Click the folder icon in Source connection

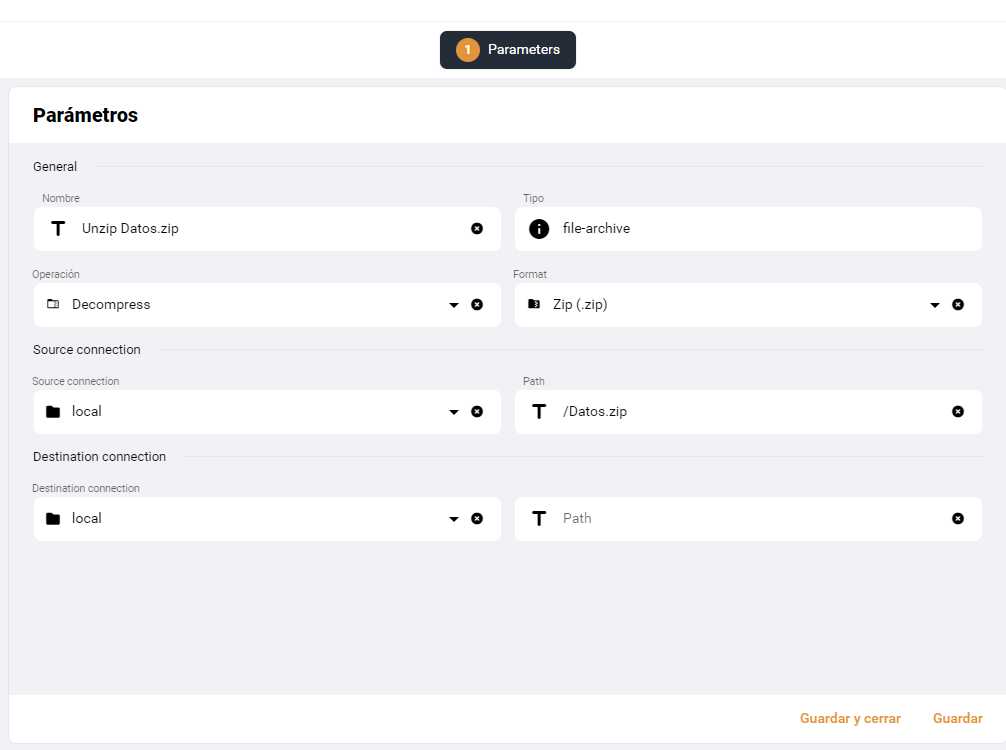(x=53, y=411)
